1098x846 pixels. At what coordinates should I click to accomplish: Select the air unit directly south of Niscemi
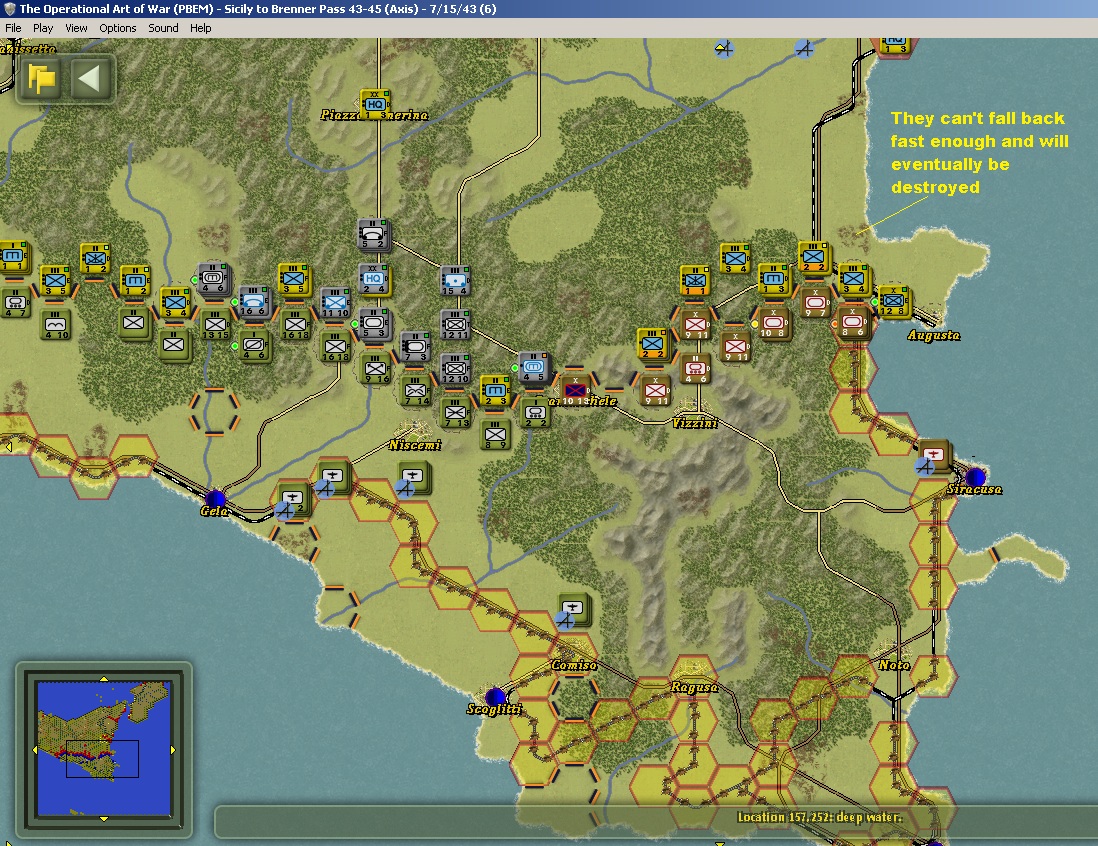413,478
